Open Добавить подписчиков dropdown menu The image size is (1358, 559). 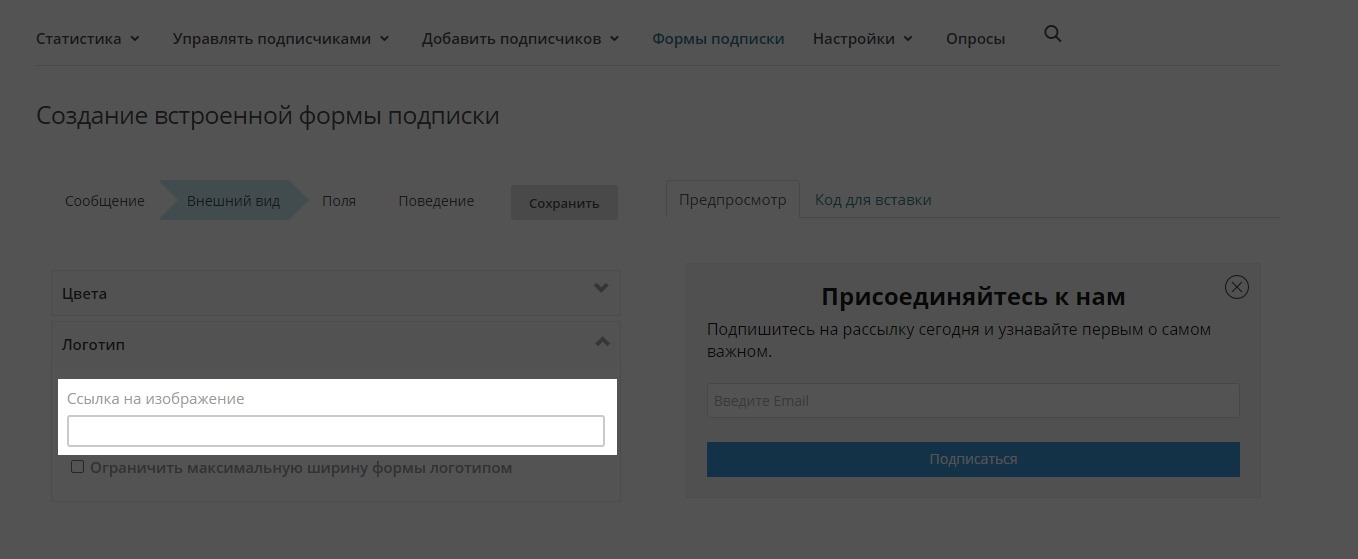click(x=520, y=39)
